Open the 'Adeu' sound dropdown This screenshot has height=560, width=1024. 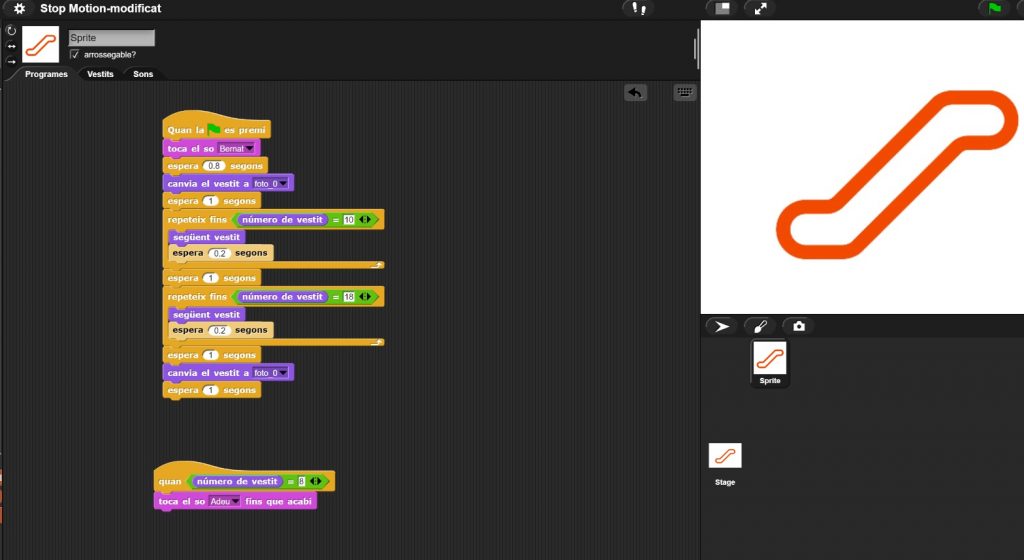point(236,502)
